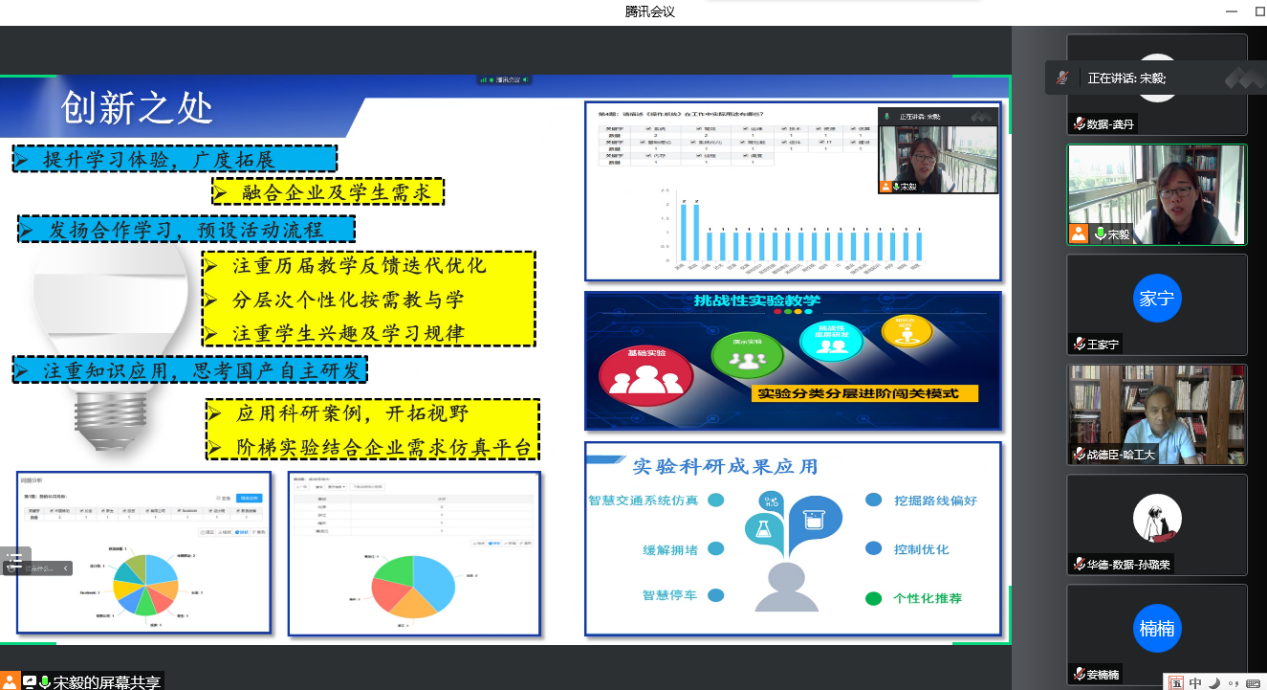Click muted mic icon for 战德臣-哈工大
The height and width of the screenshot is (690, 1267).
click(1079, 454)
